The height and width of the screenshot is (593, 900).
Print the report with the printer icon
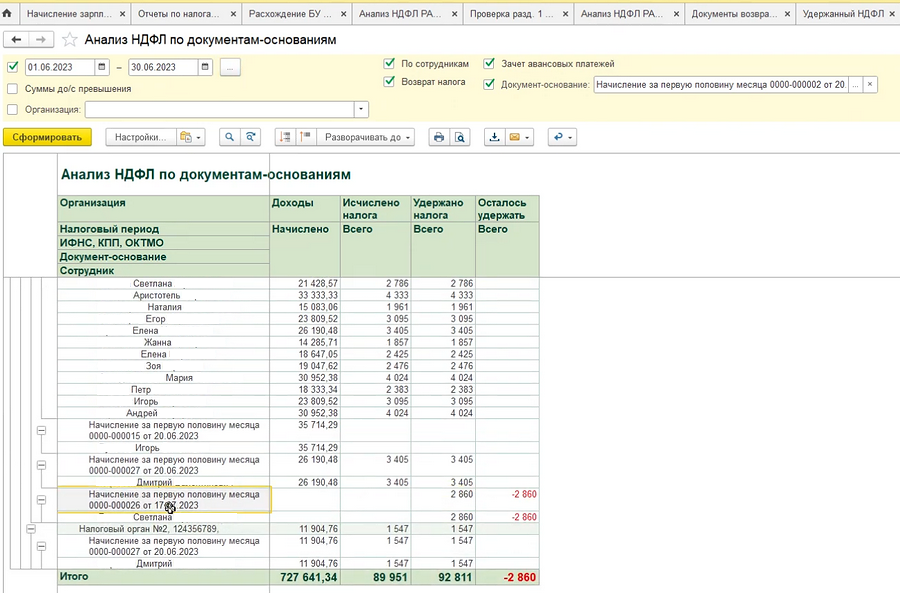pyautogui.click(x=439, y=137)
